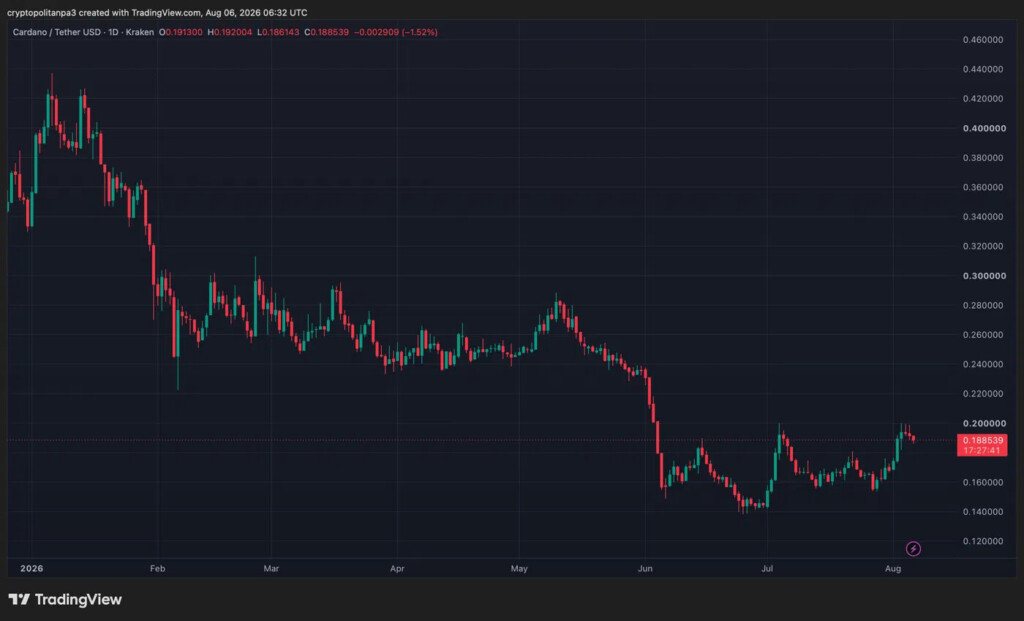Click the 0.360000 price axis label
The height and width of the screenshot is (621, 1024).
coord(983,187)
